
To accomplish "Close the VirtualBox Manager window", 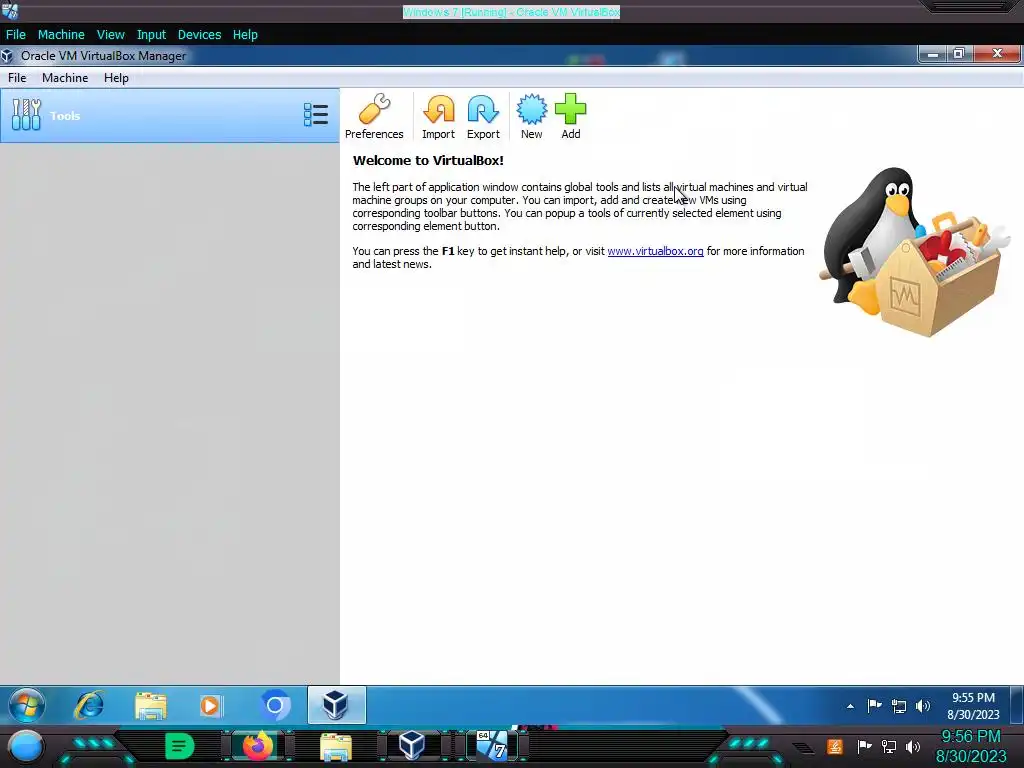I will [x=997, y=54].
